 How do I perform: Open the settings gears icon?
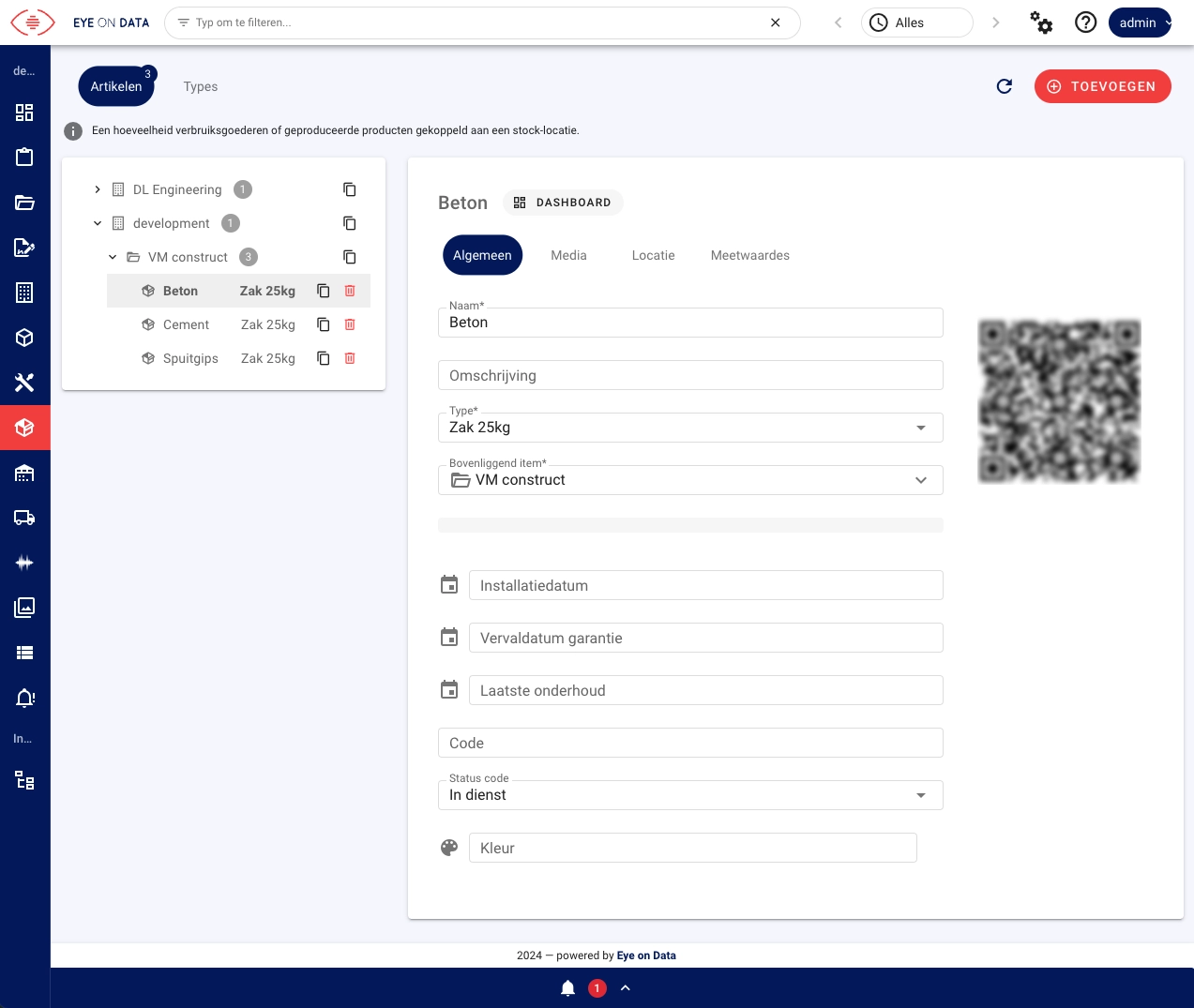click(1041, 23)
